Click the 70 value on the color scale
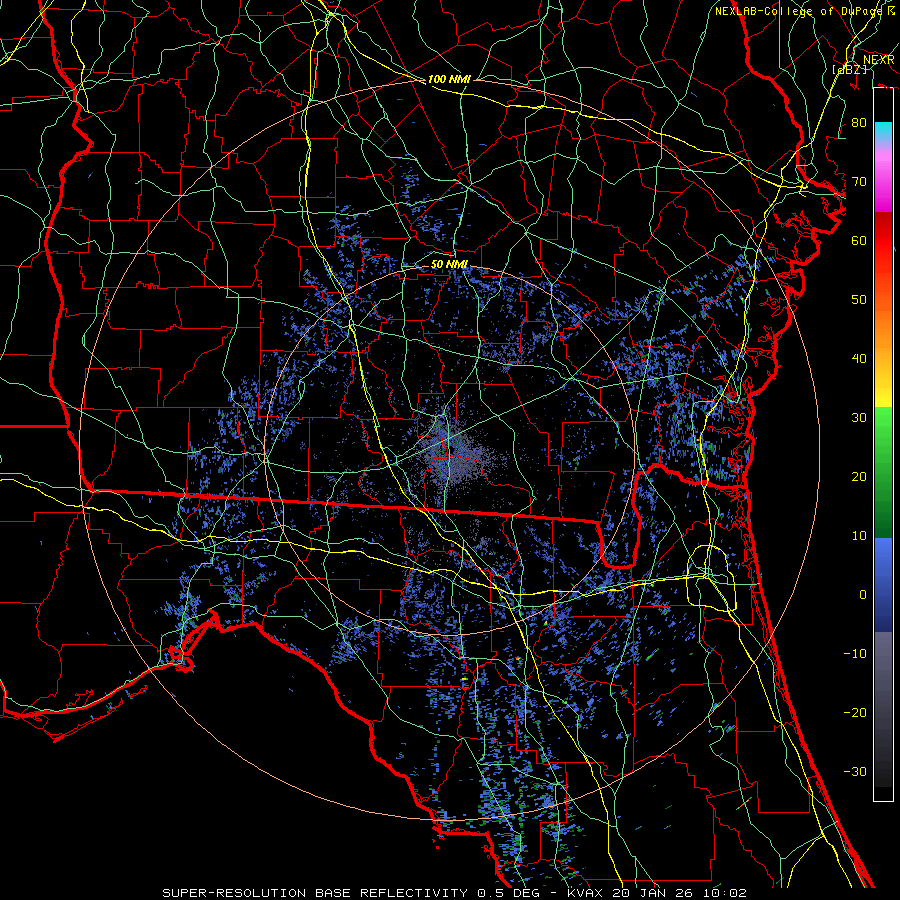 tap(859, 182)
